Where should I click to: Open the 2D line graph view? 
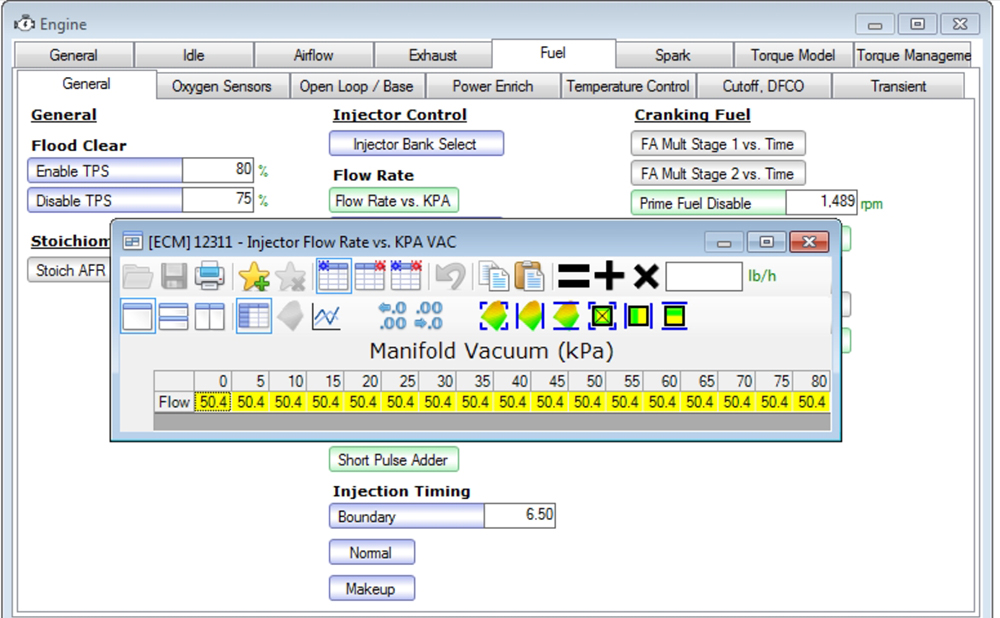pos(326,317)
